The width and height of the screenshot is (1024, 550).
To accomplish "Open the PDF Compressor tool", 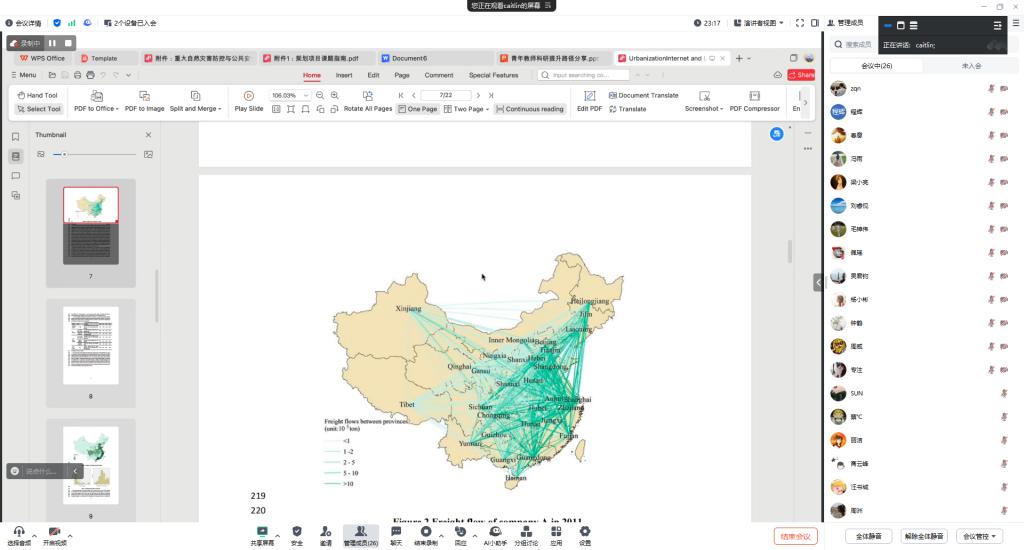I will [x=754, y=96].
